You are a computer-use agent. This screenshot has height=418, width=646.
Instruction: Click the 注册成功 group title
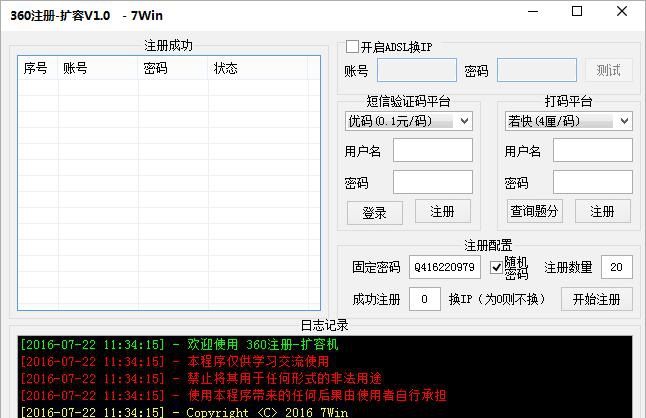169,45
